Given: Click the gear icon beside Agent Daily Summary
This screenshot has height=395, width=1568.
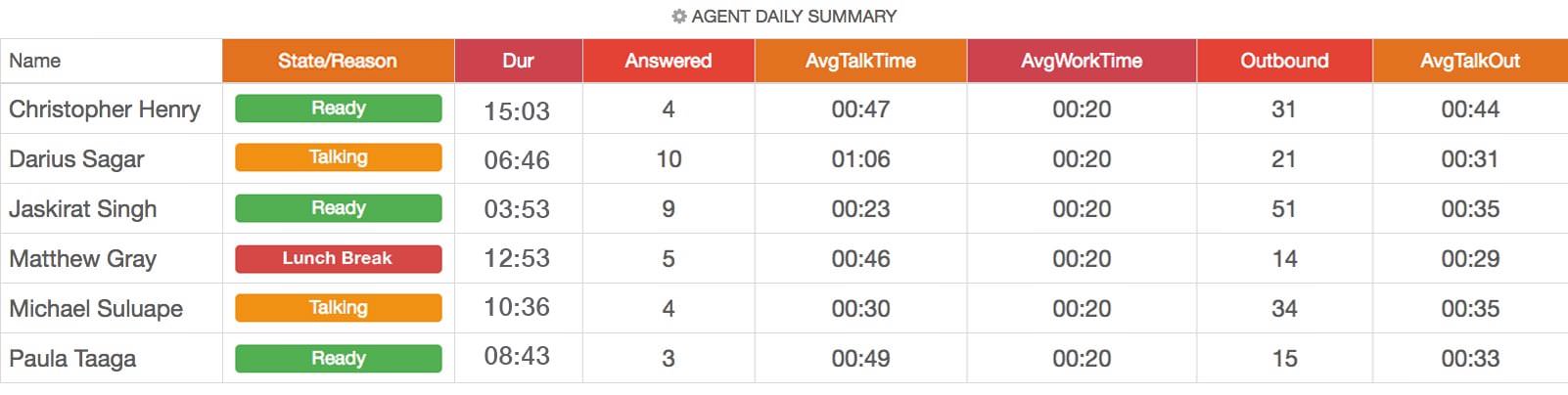Looking at the screenshot, I should pos(678,17).
